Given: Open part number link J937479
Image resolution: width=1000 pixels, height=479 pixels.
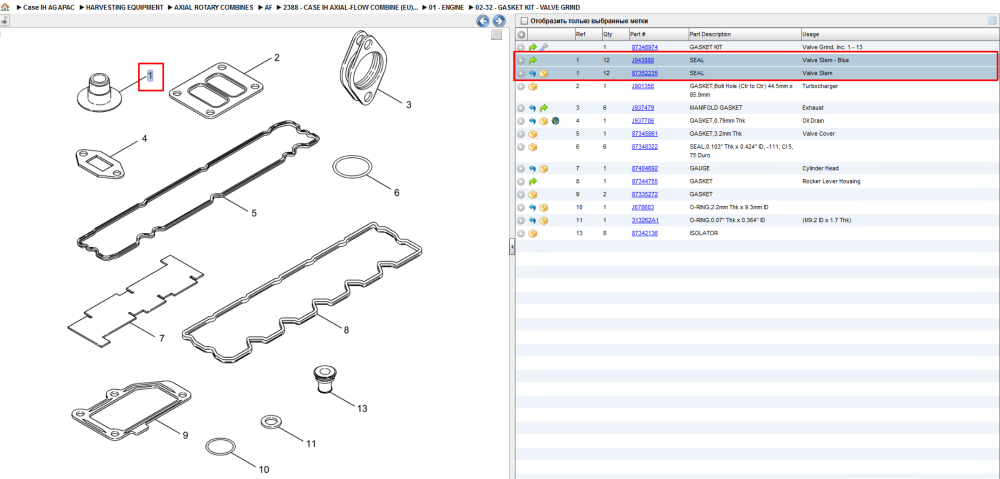Looking at the screenshot, I should click(642, 108).
